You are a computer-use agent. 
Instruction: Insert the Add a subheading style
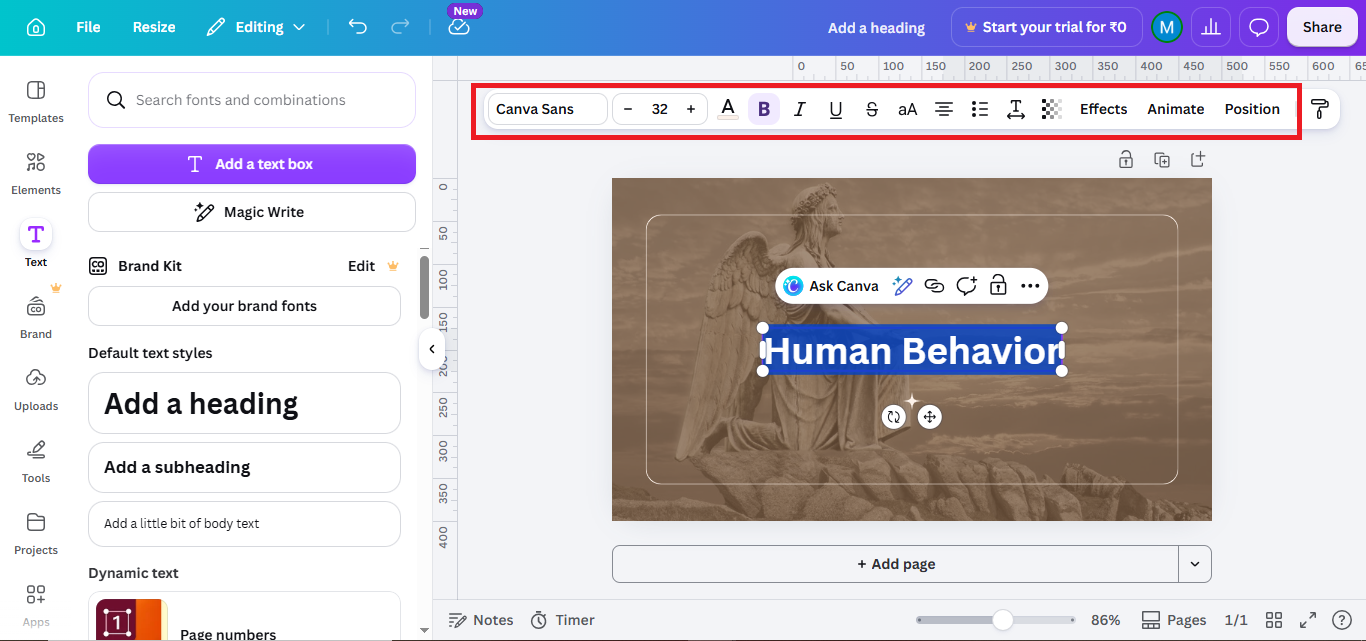(x=244, y=467)
